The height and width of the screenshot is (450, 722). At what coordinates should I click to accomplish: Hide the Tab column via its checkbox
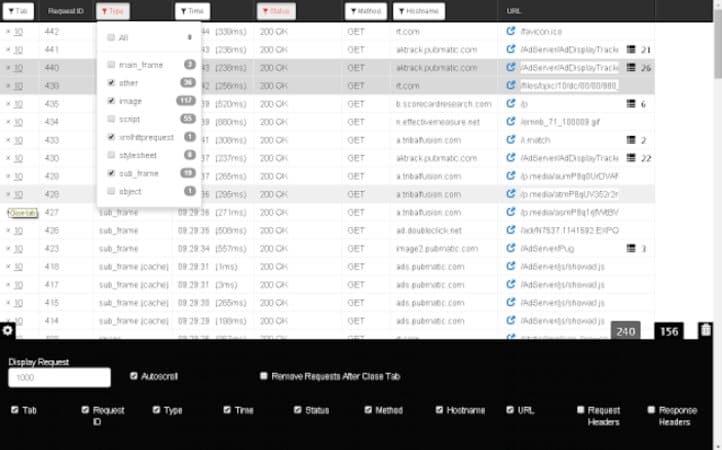[15, 409]
